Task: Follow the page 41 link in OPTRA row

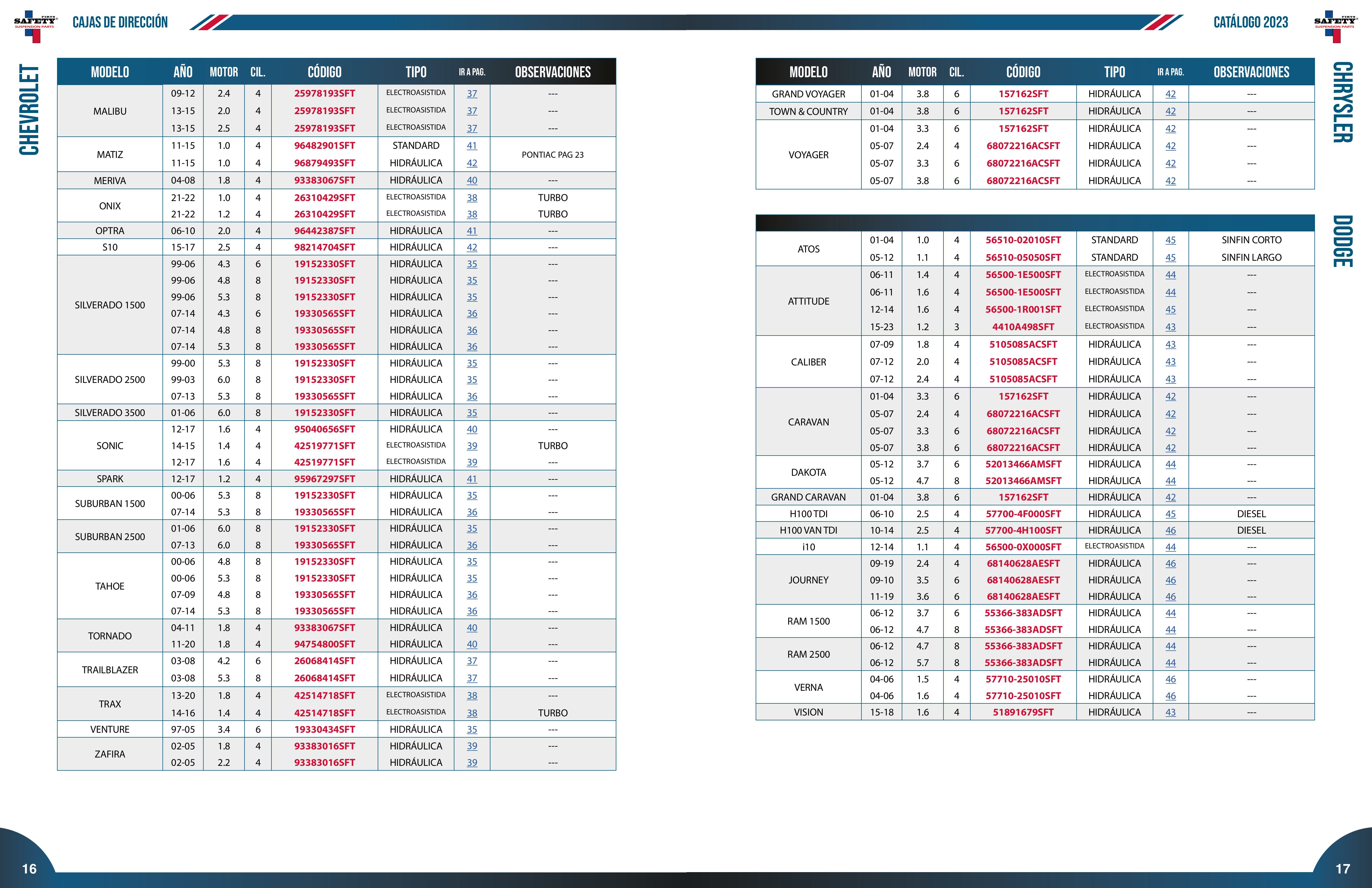Action: [472, 231]
